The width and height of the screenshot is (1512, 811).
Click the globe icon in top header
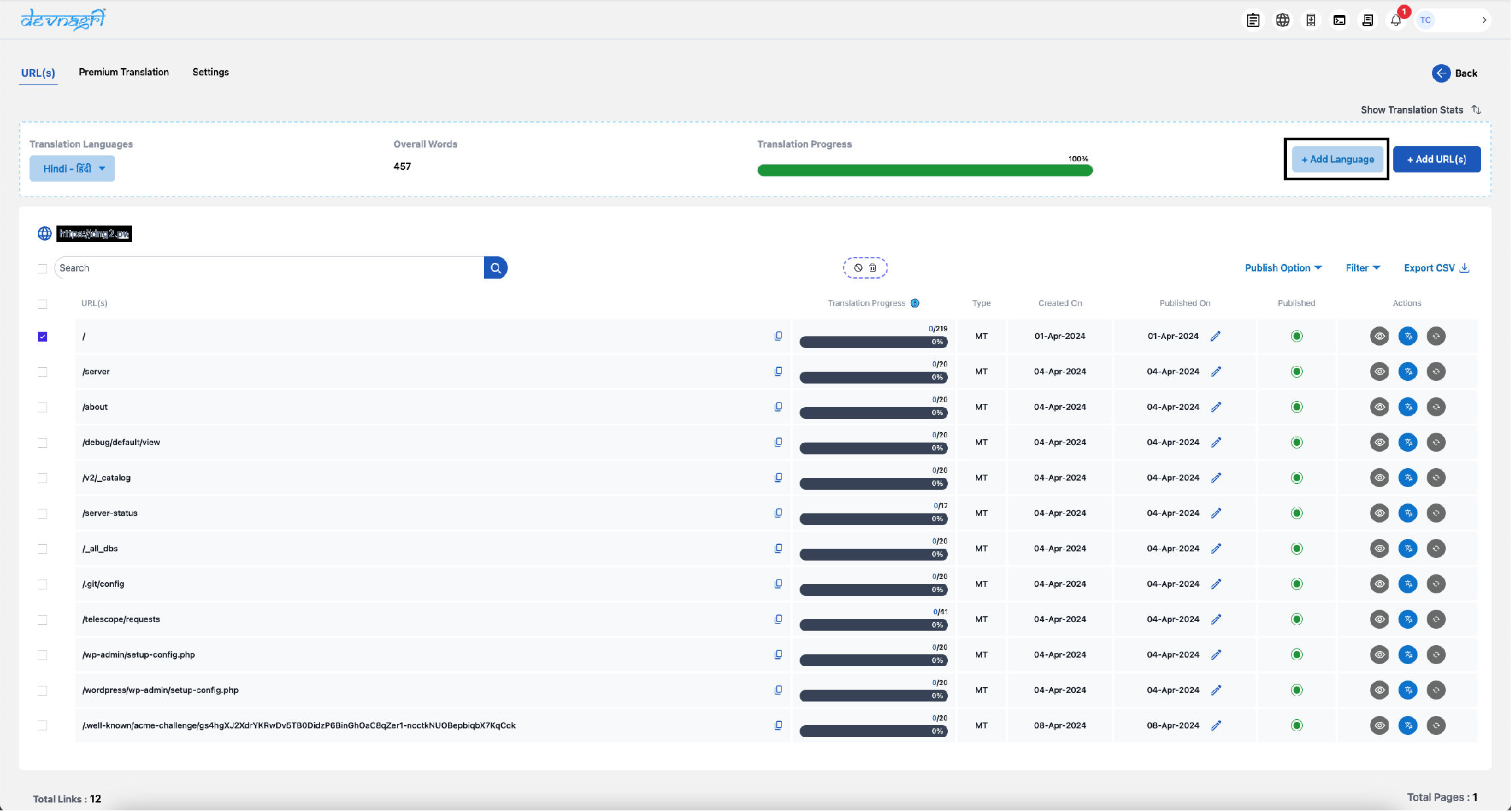tap(1282, 20)
